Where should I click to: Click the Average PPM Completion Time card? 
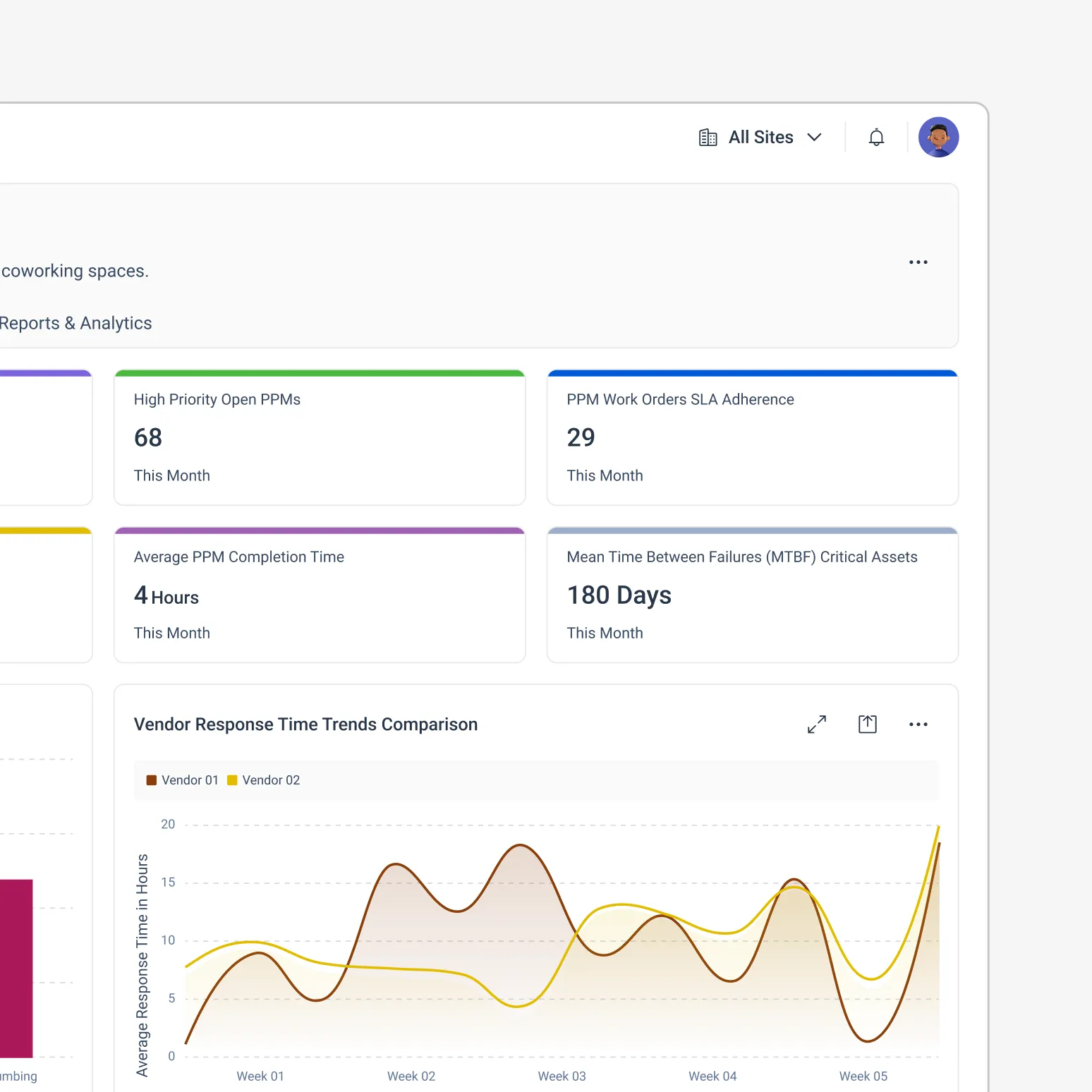(x=320, y=595)
